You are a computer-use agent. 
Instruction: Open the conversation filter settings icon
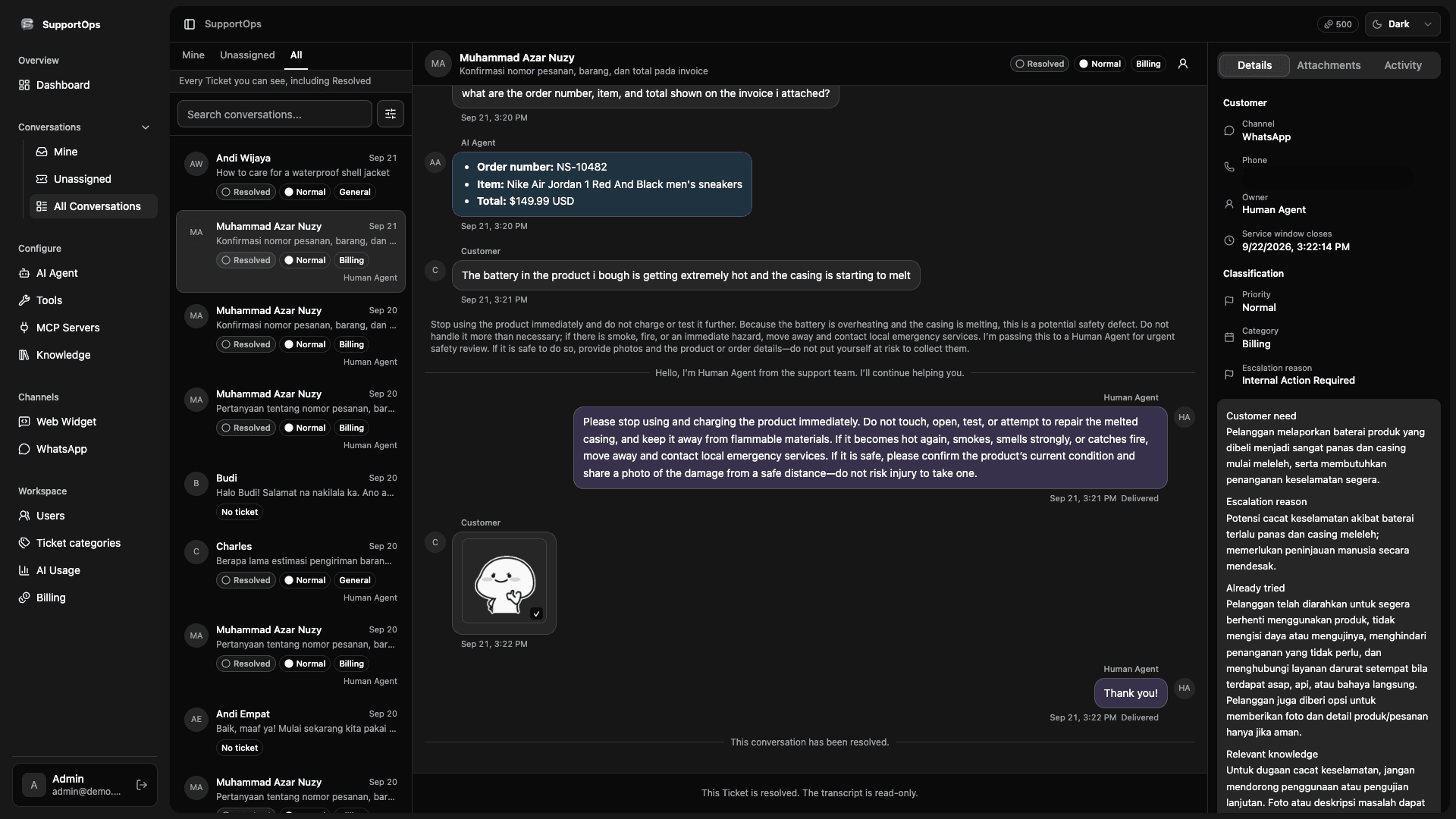coord(391,114)
